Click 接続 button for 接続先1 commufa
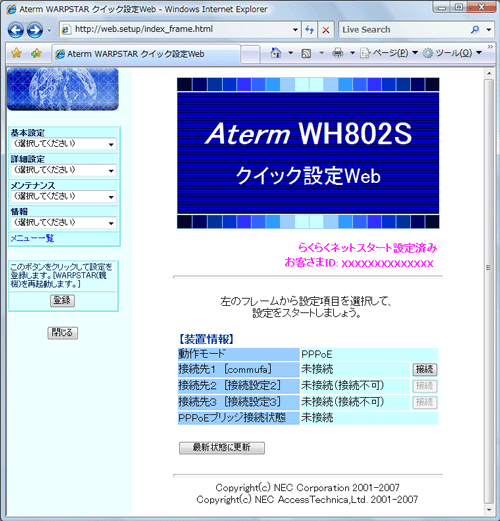The image size is (500, 521). pos(425,369)
